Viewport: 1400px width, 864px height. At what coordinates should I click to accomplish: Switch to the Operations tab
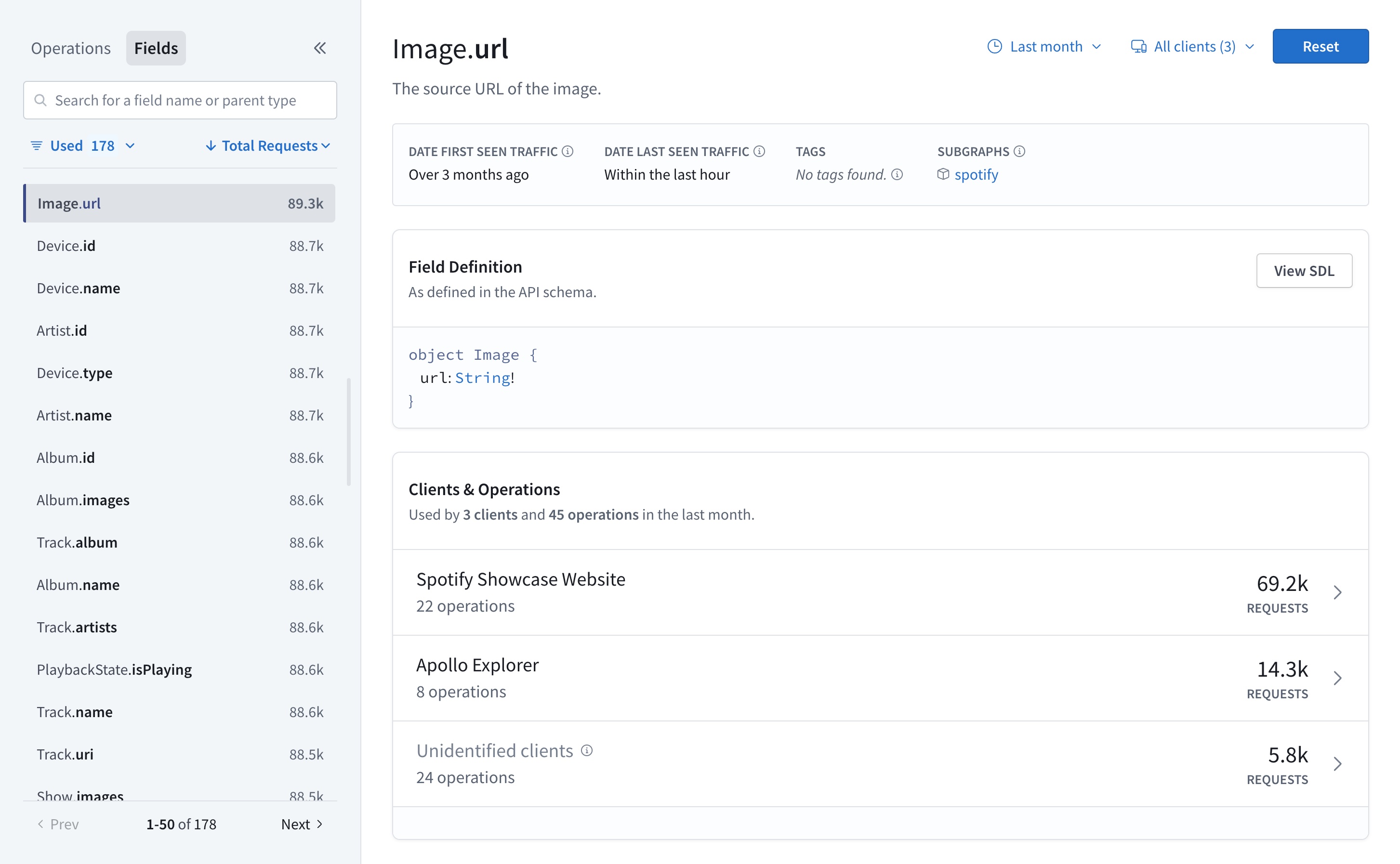70,48
